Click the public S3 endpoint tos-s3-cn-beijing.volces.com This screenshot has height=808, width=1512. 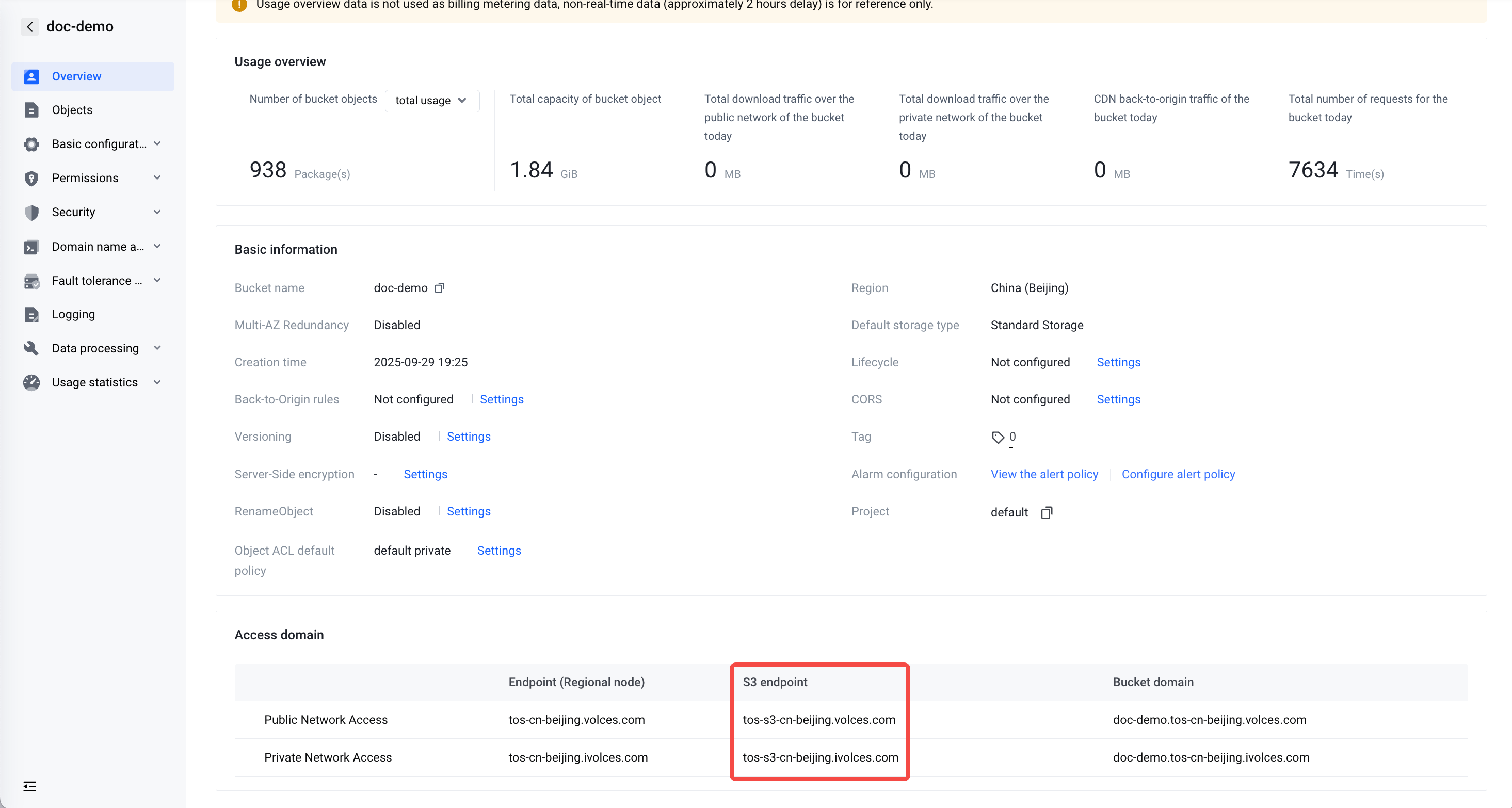click(819, 719)
